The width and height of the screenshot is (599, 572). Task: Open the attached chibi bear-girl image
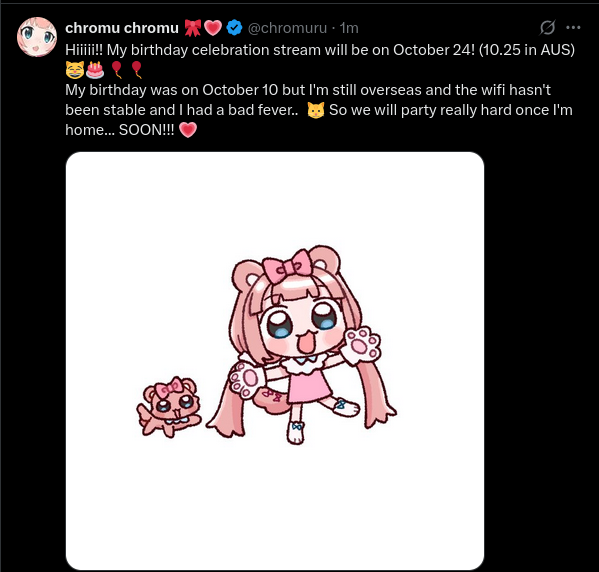click(275, 361)
